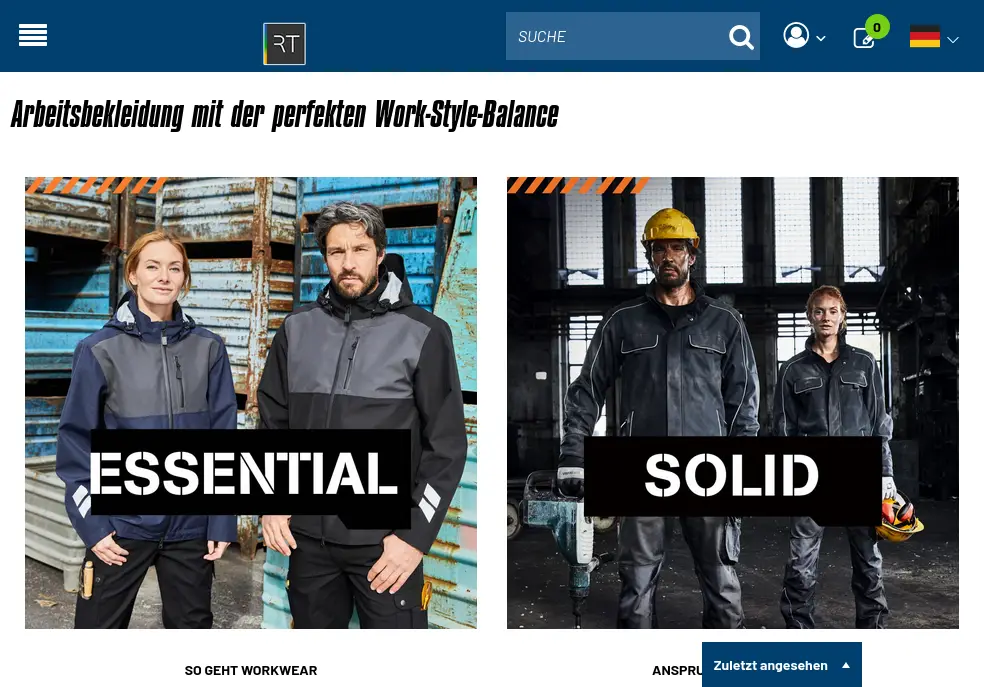The image size is (984, 687).
Task: Click into the Suche search field
Action: [616, 36]
